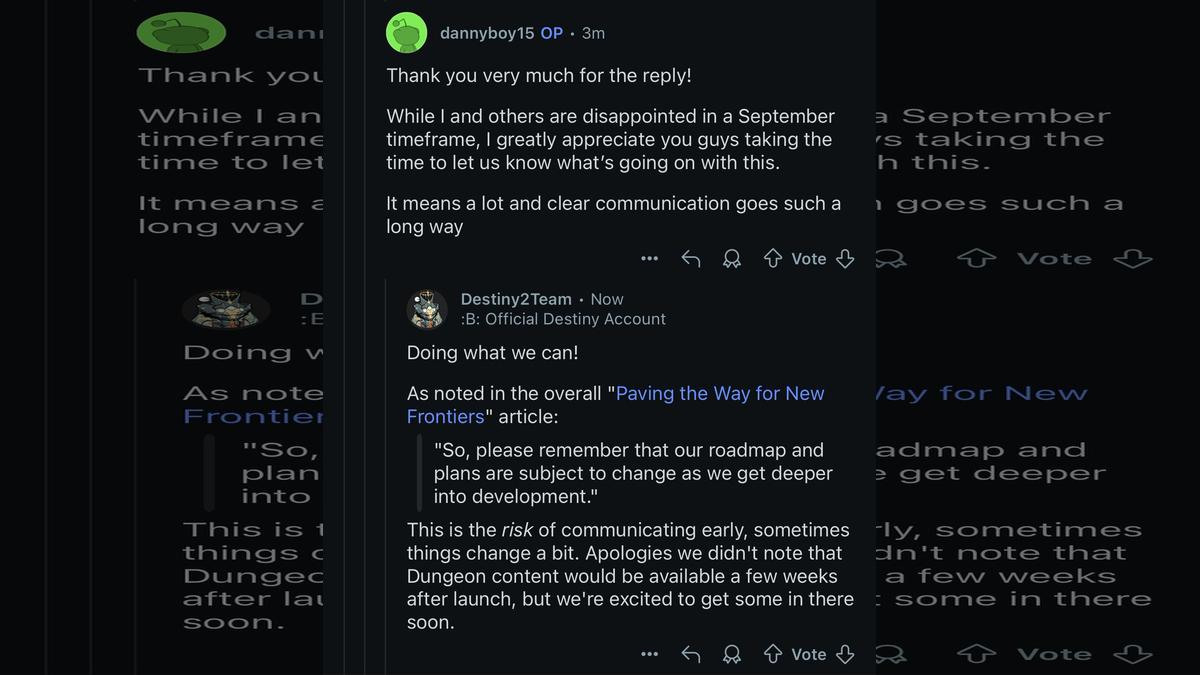Open dannyboy15's frog profile avatar
The height and width of the screenshot is (675, 1200).
pyautogui.click(x=405, y=32)
